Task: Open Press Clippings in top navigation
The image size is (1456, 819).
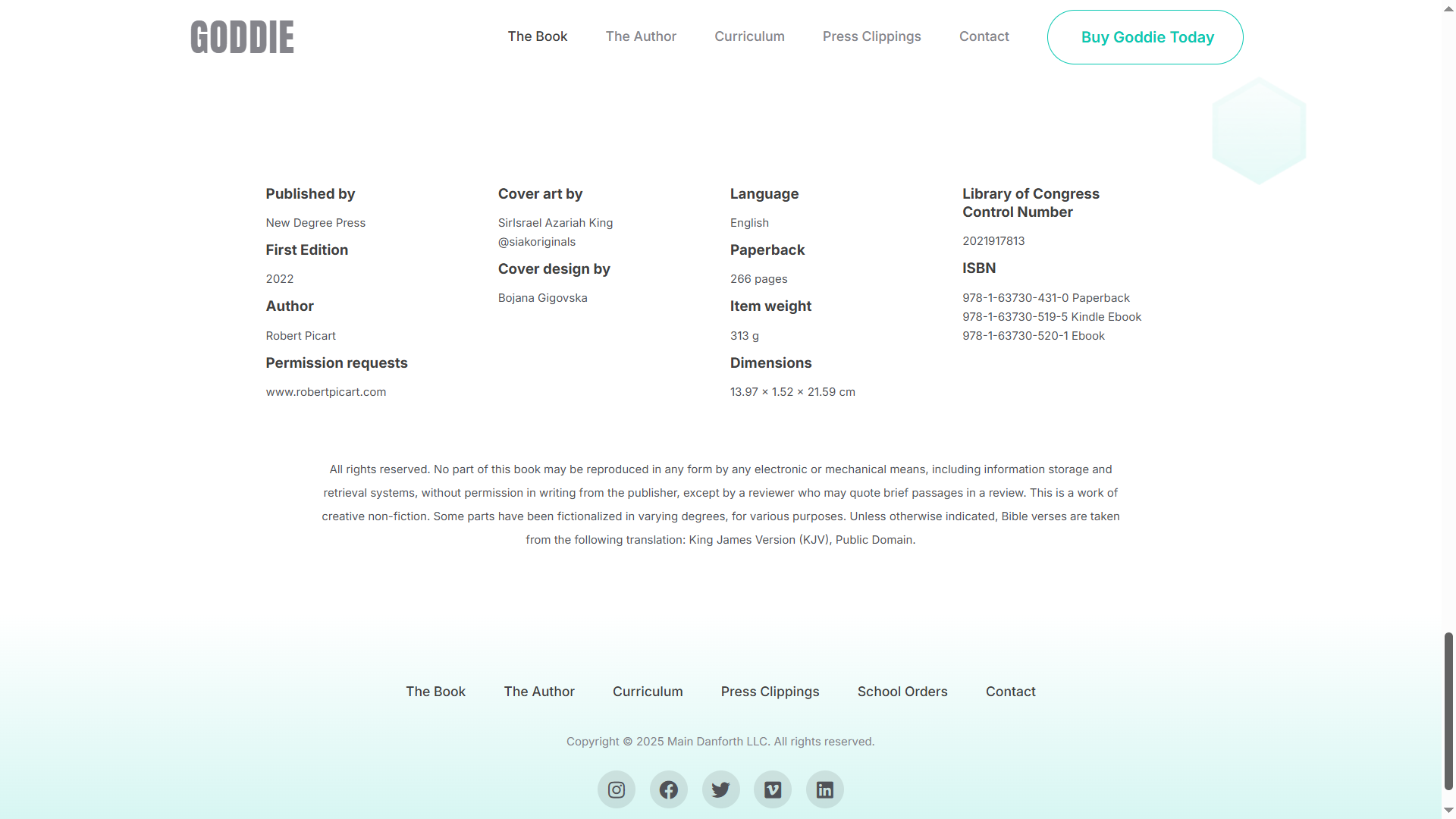Action: (872, 36)
